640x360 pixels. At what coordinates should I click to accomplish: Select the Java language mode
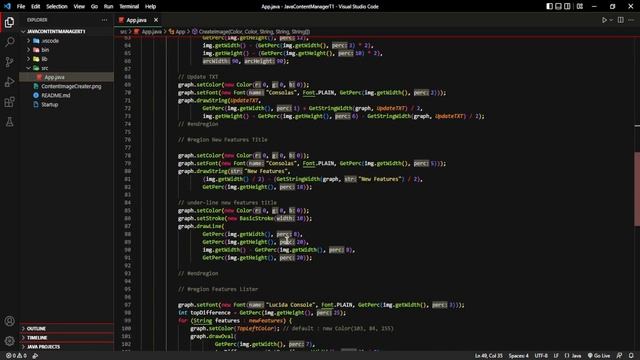pyautogui.click(x=573, y=356)
